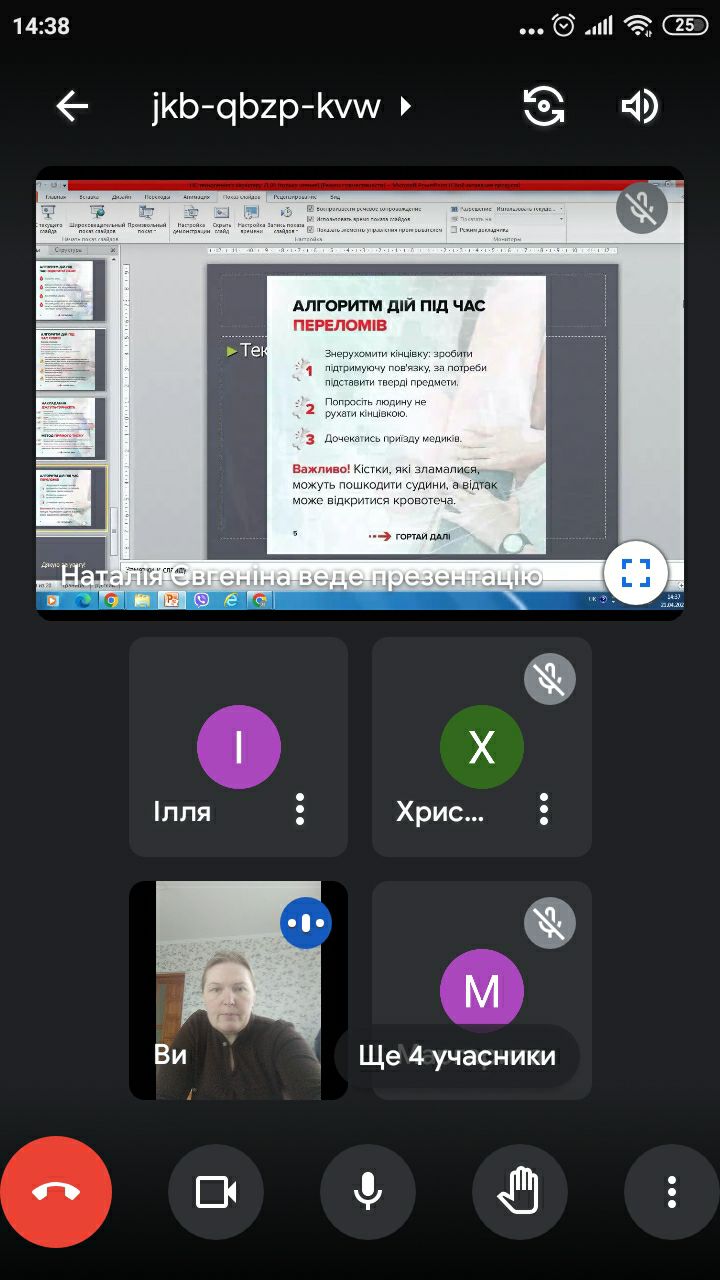Image resolution: width=720 pixels, height=1280 pixels.
Task: Select Ілля participant avatar
Action: pos(239,747)
